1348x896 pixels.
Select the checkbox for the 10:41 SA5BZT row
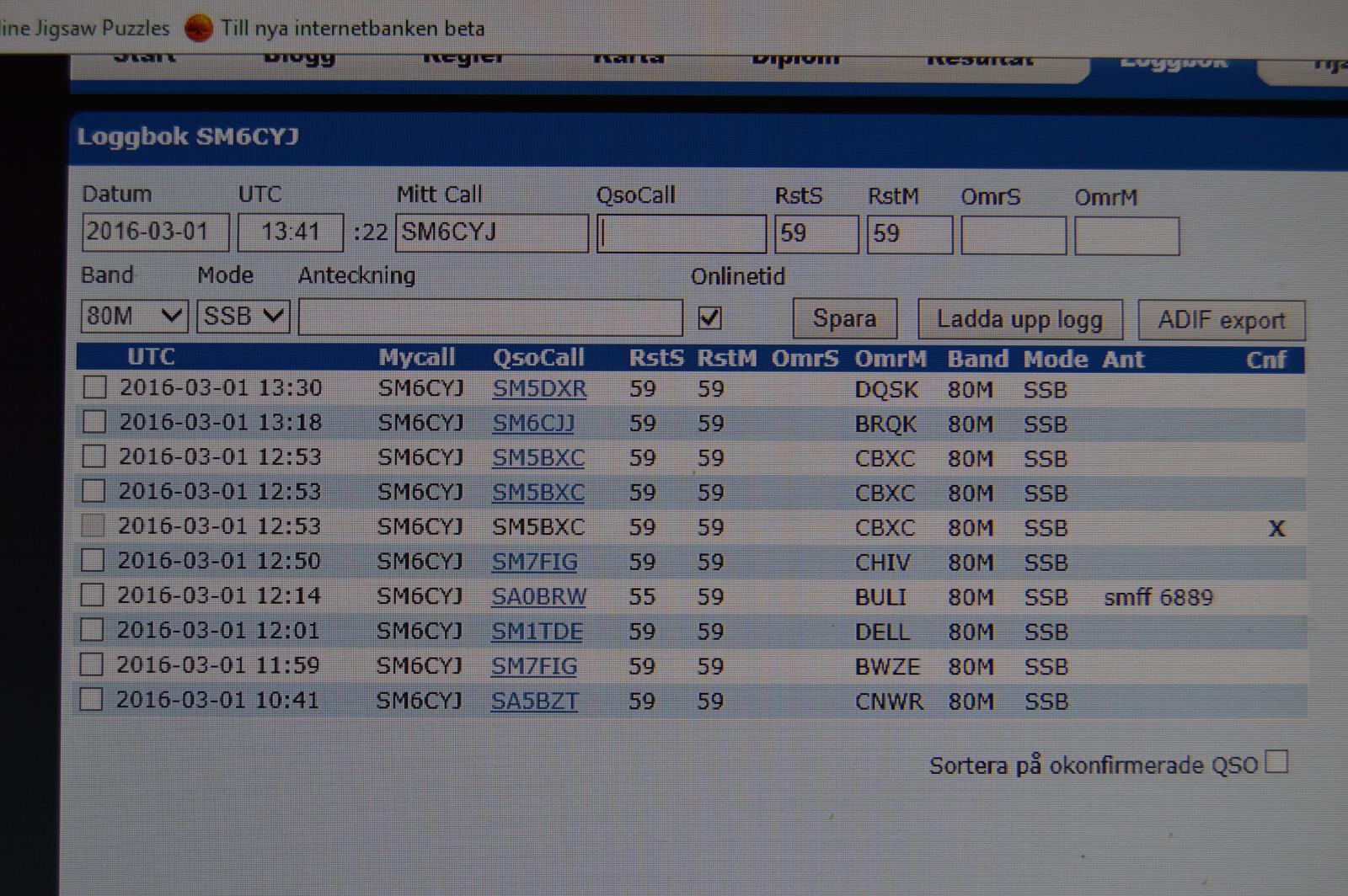click(91, 700)
